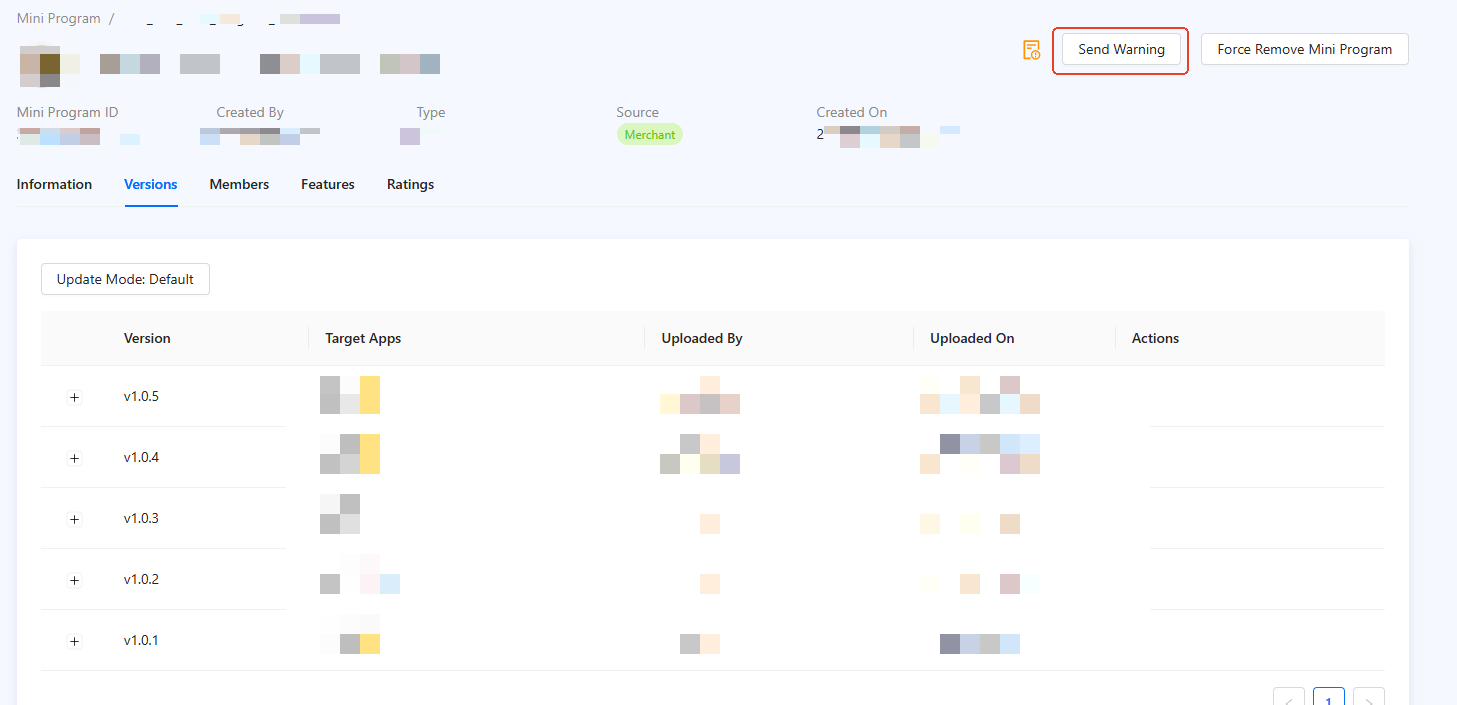The height and width of the screenshot is (705, 1457).
Task: Click the Created By label
Action: click(250, 112)
